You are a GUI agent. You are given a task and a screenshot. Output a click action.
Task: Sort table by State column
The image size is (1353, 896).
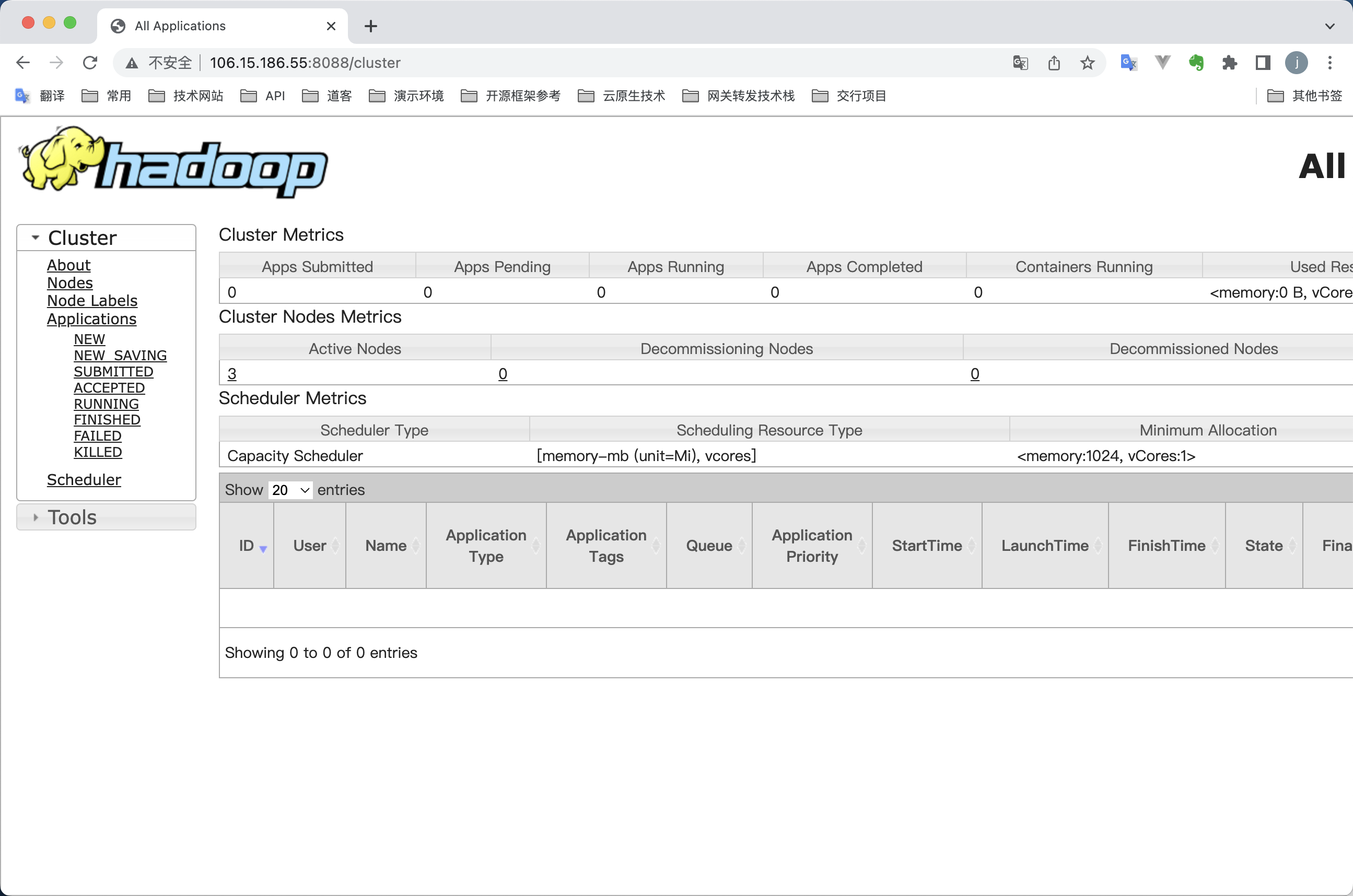[1263, 546]
